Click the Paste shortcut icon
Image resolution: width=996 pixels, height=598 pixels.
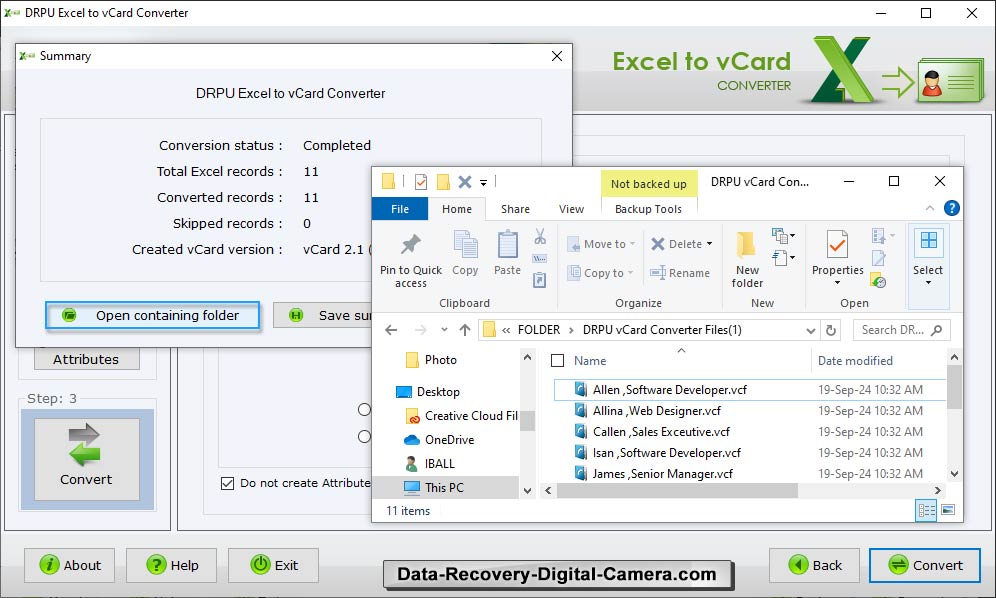(539, 280)
